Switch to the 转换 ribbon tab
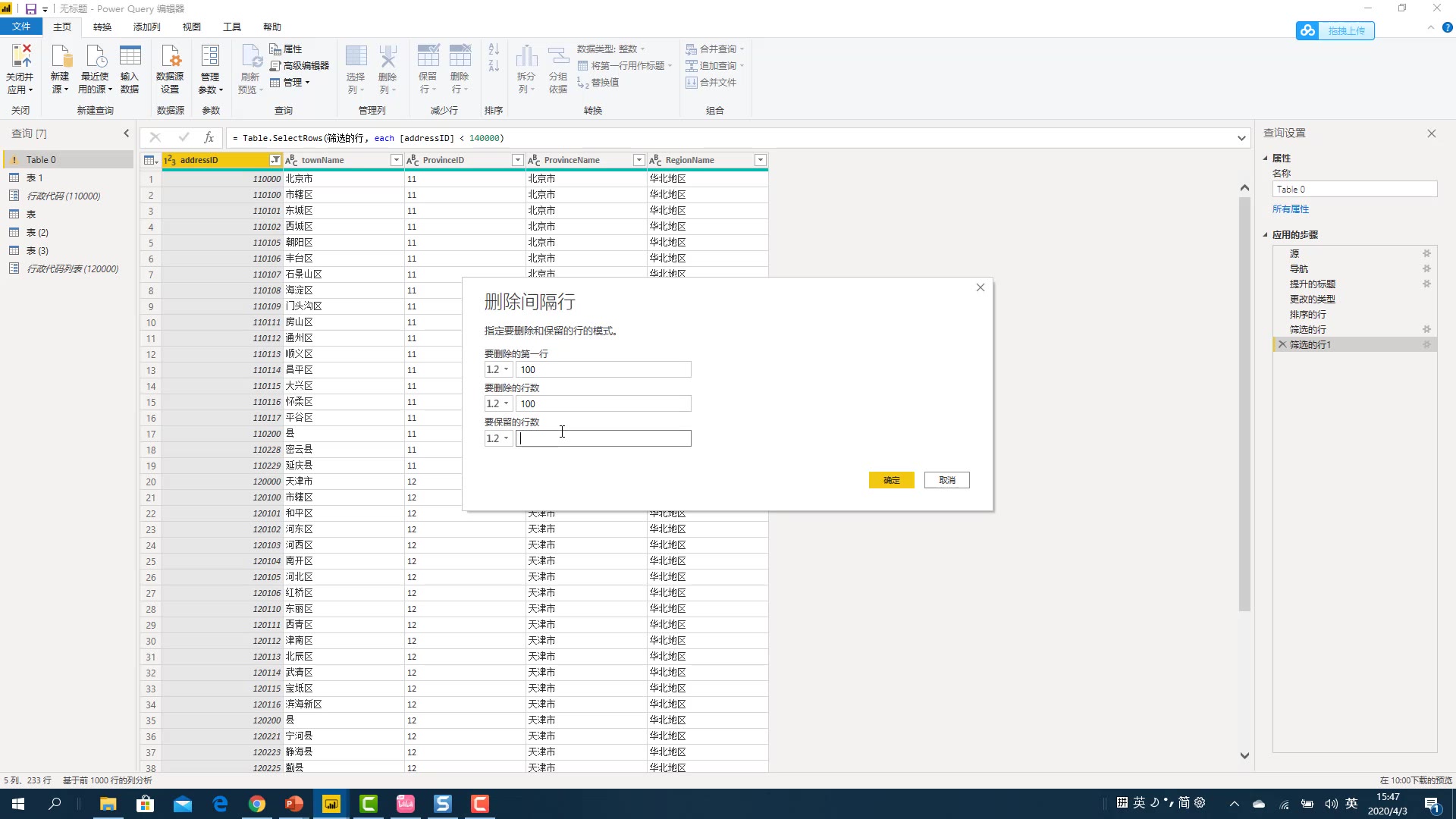 [102, 27]
